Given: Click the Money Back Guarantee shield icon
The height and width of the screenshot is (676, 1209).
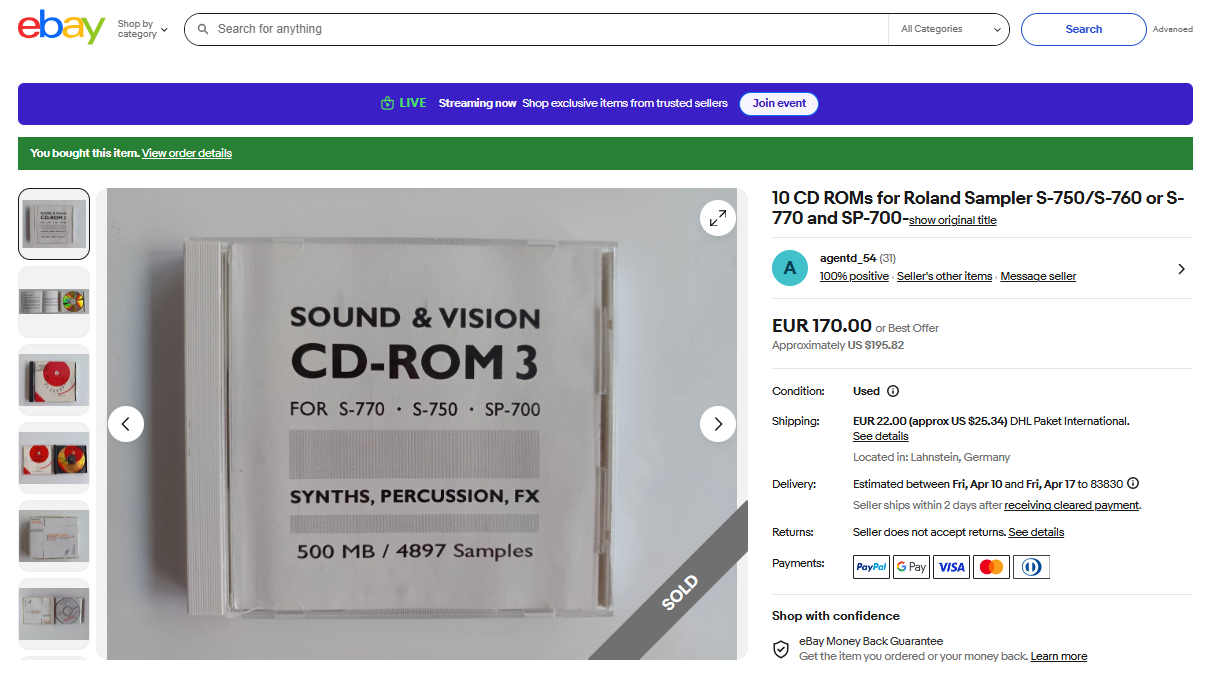Looking at the screenshot, I should coord(781,649).
